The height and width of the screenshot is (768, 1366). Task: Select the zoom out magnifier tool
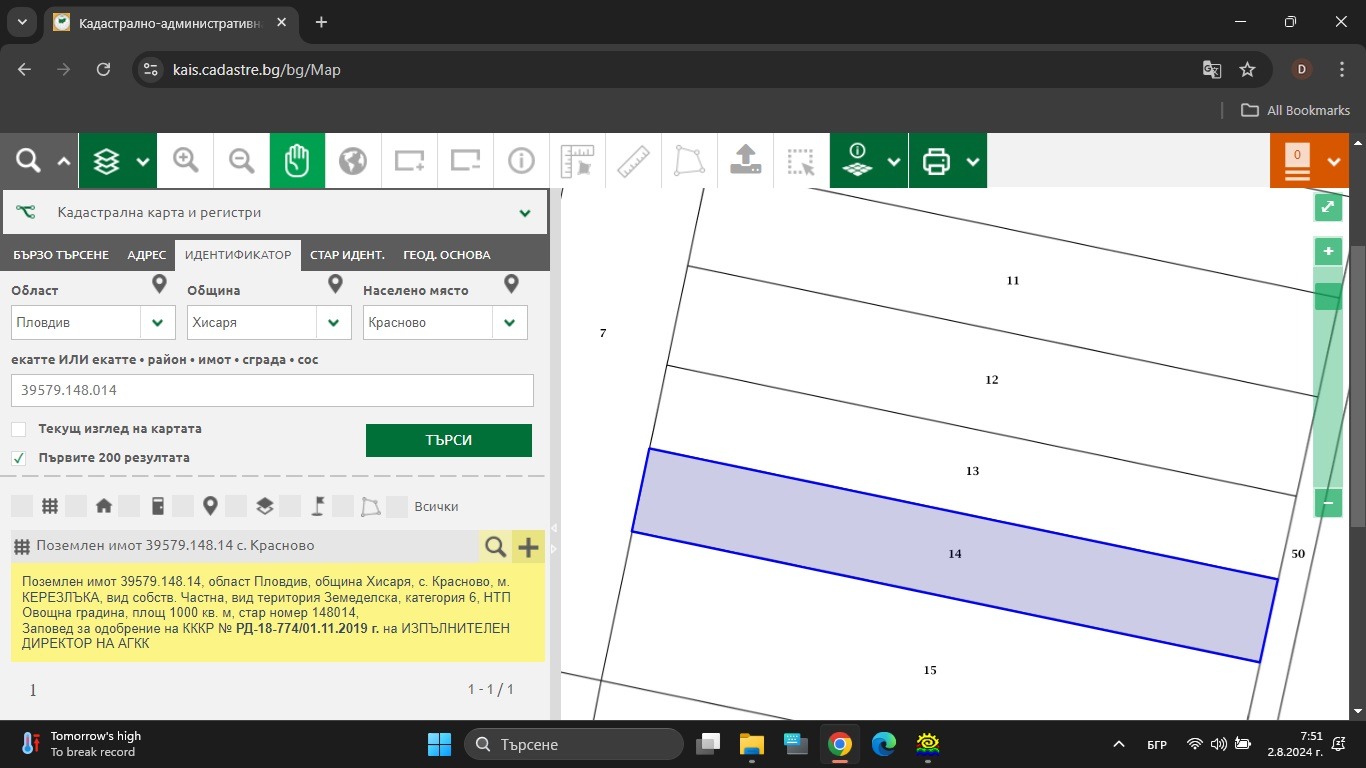pyautogui.click(x=241, y=160)
